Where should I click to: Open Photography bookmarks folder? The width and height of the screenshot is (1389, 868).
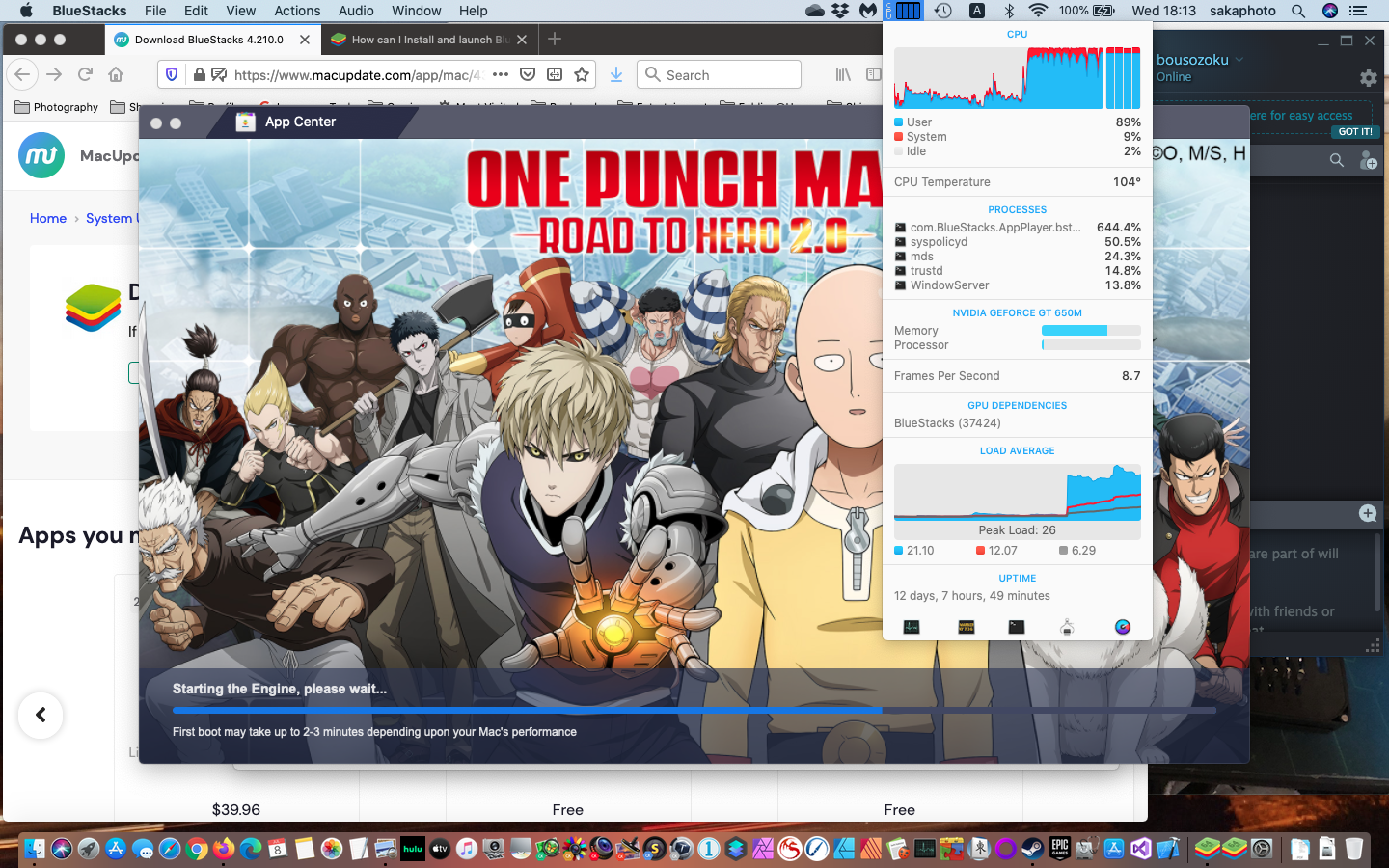57,107
